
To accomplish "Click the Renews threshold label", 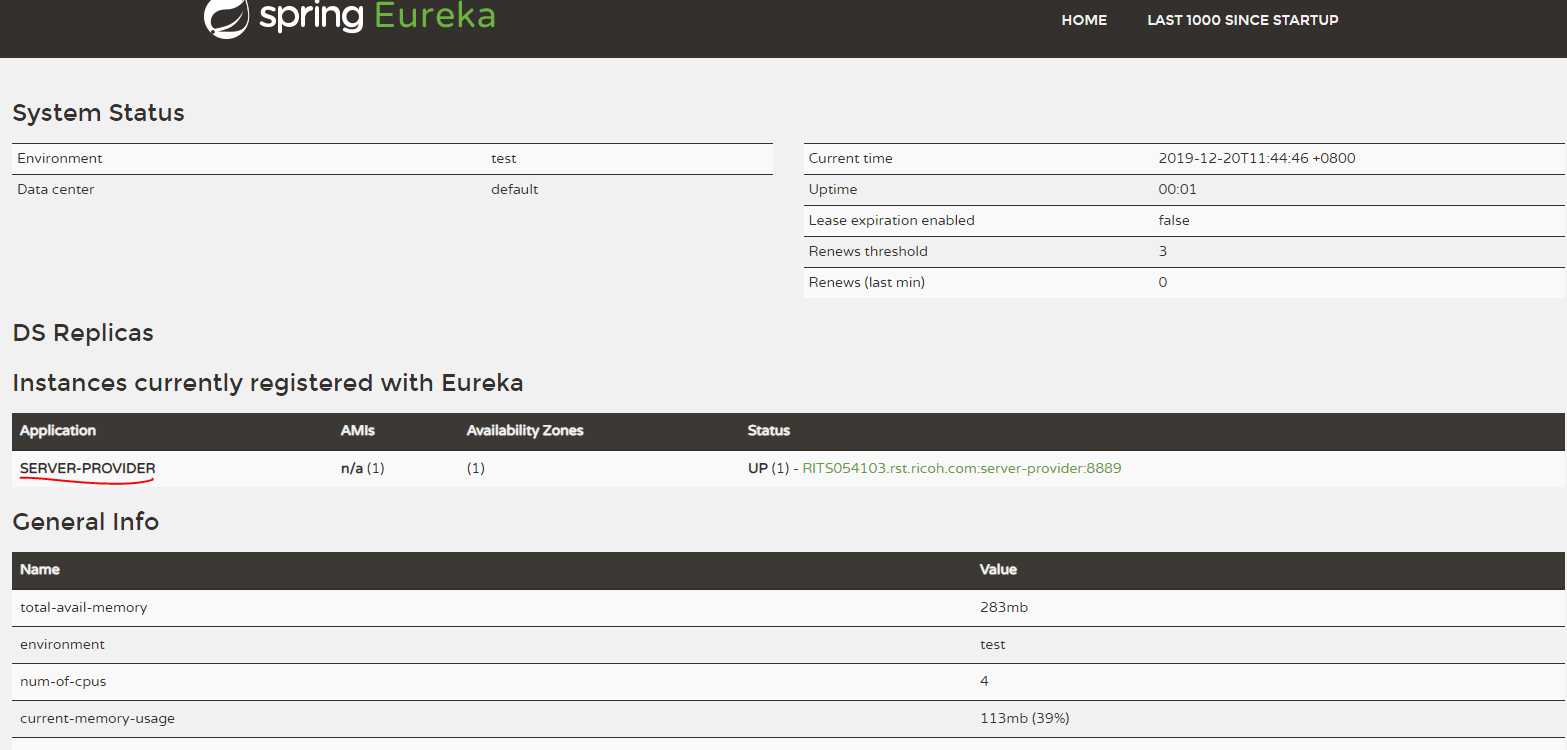I will click(x=868, y=251).
